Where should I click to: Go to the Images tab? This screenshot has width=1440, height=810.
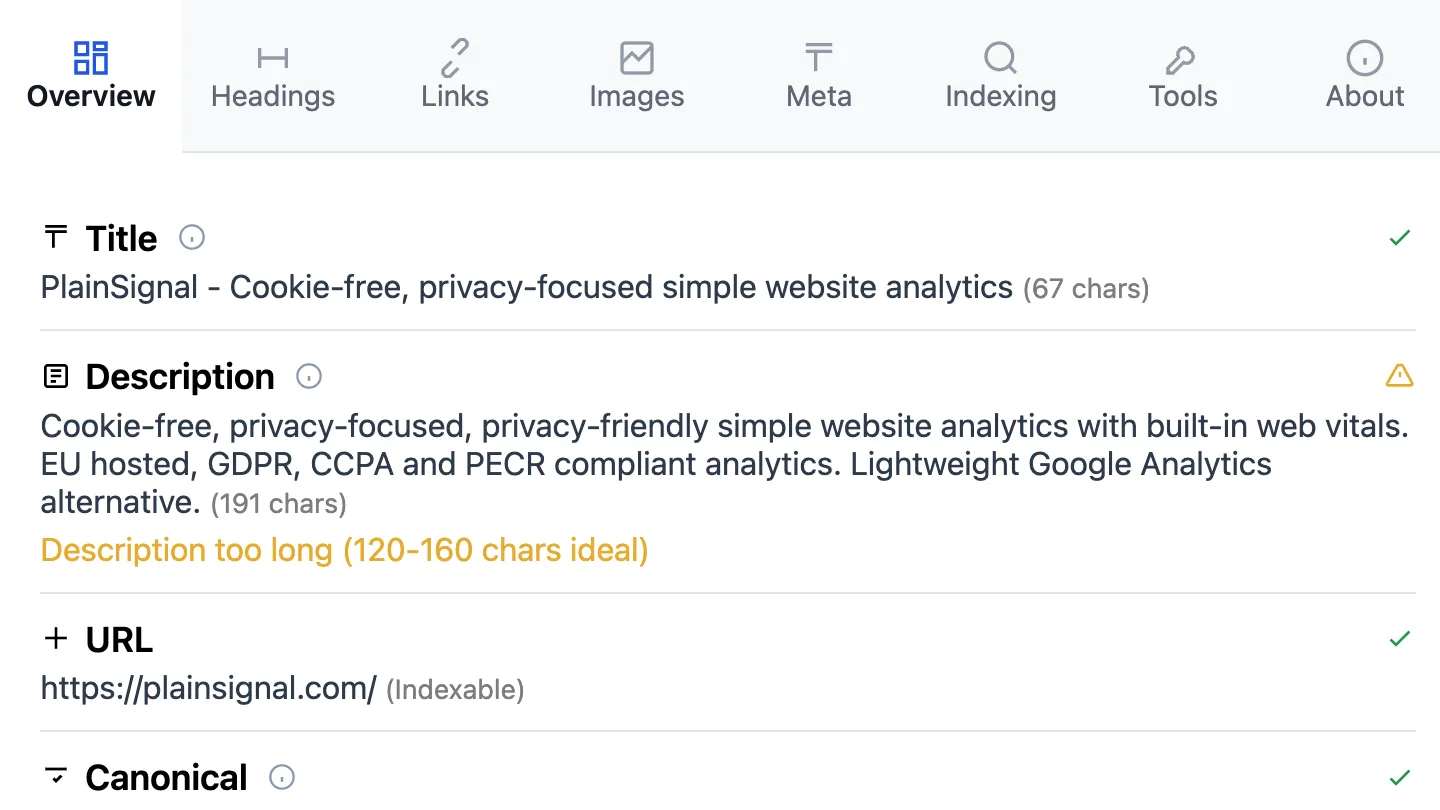(637, 76)
